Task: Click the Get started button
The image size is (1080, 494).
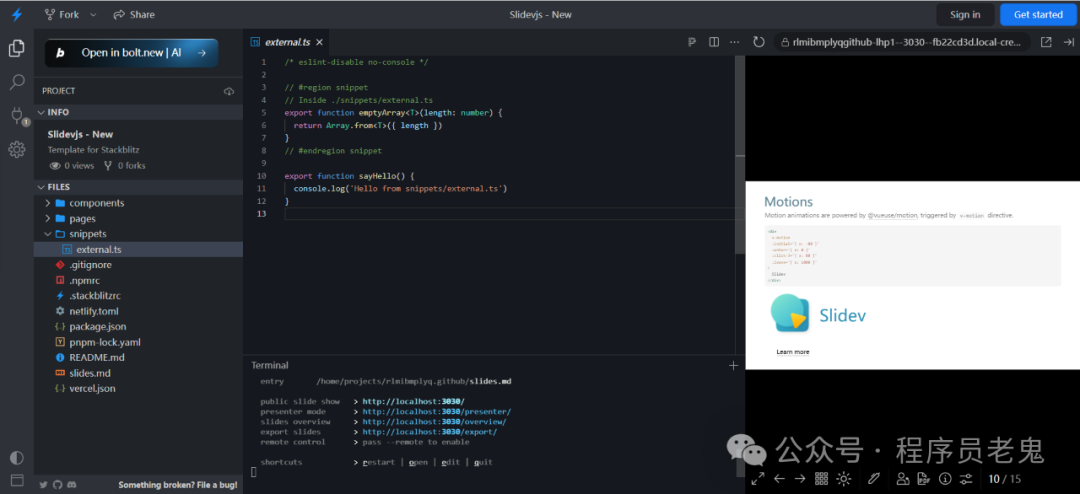Action: [x=1038, y=14]
